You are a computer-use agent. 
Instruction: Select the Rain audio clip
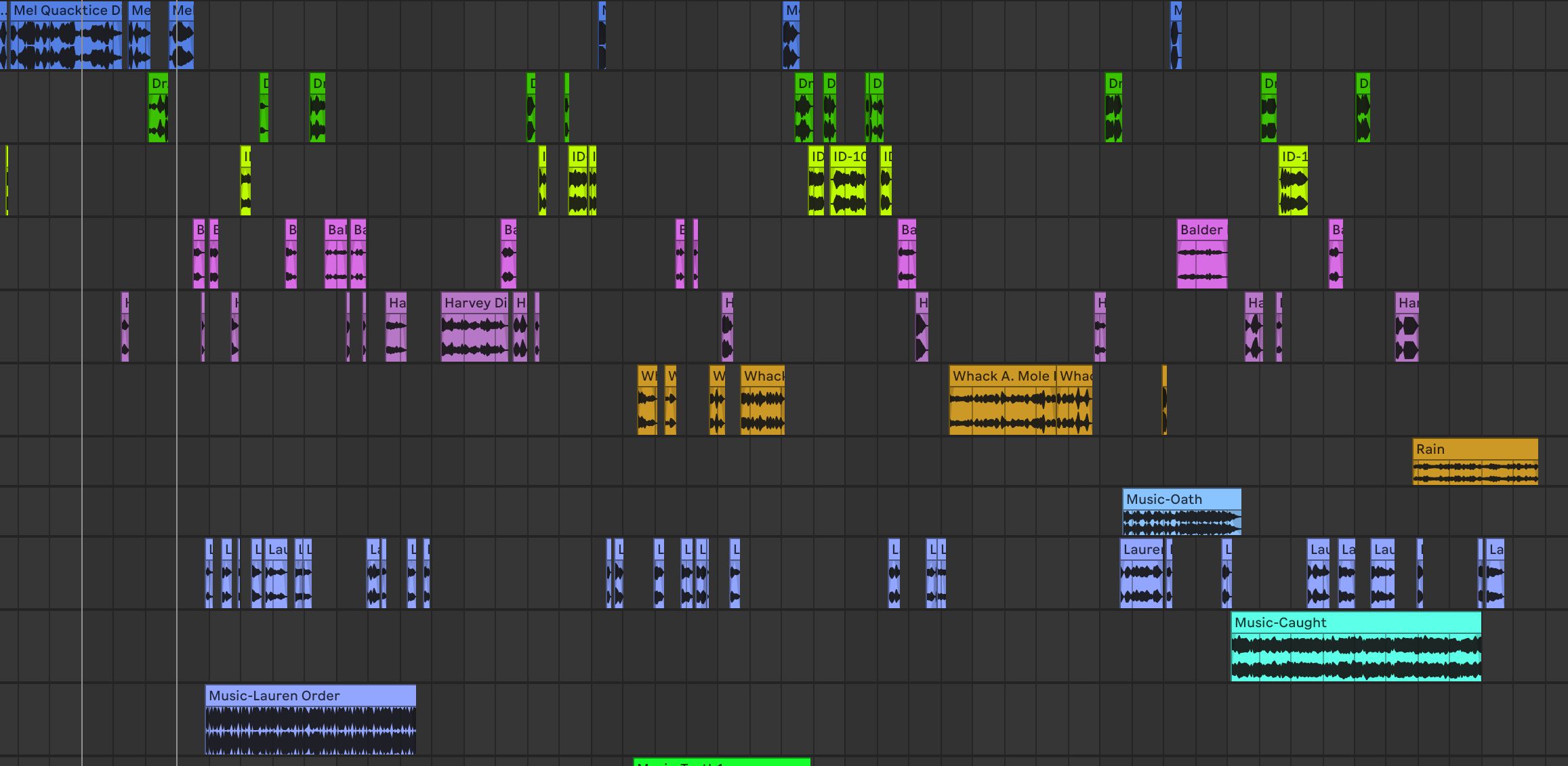[x=1474, y=462]
